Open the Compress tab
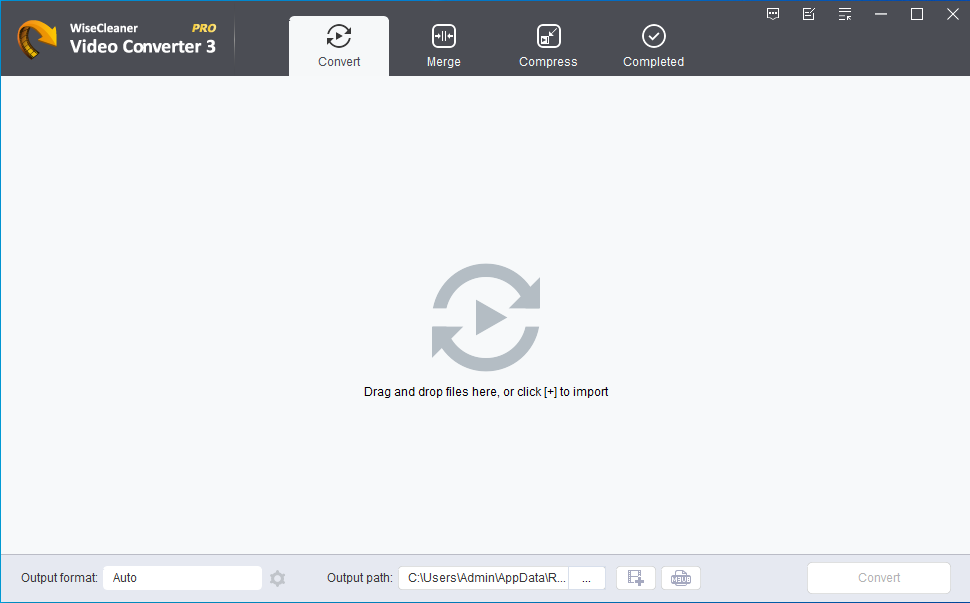The height and width of the screenshot is (603, 970). point(548,46)
